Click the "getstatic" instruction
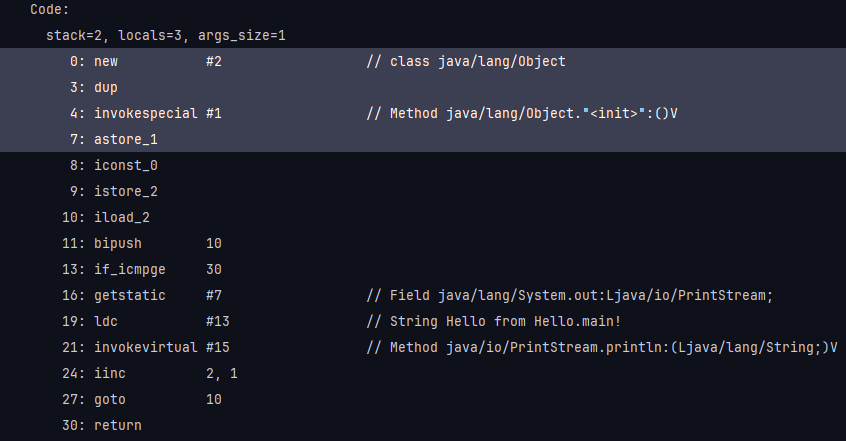The height and width of the screenshot is (441, 846). tap(130, 296)
